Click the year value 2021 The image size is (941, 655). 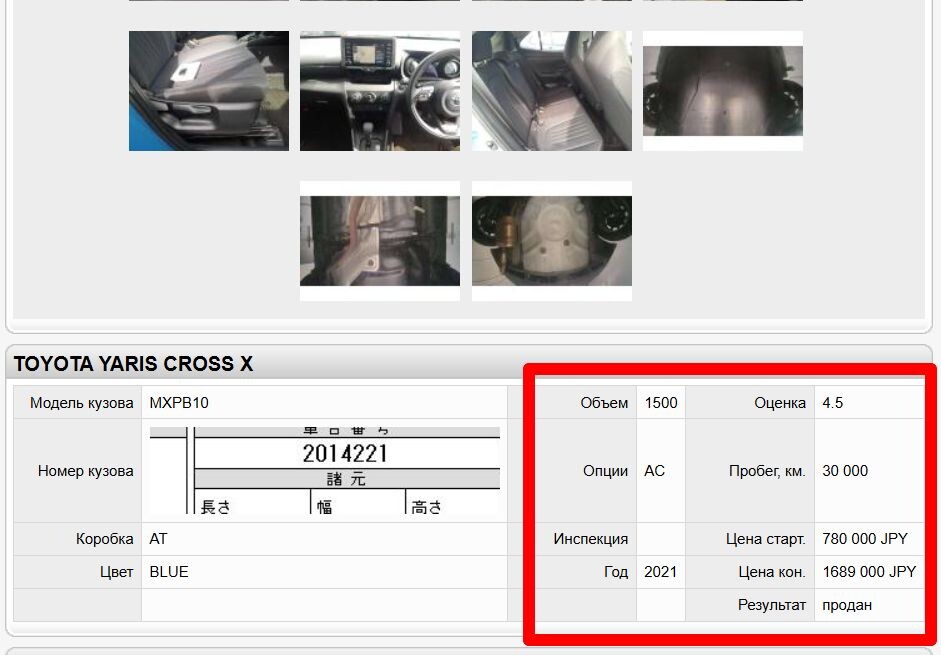pyautogui.click(x=660, y=572)
